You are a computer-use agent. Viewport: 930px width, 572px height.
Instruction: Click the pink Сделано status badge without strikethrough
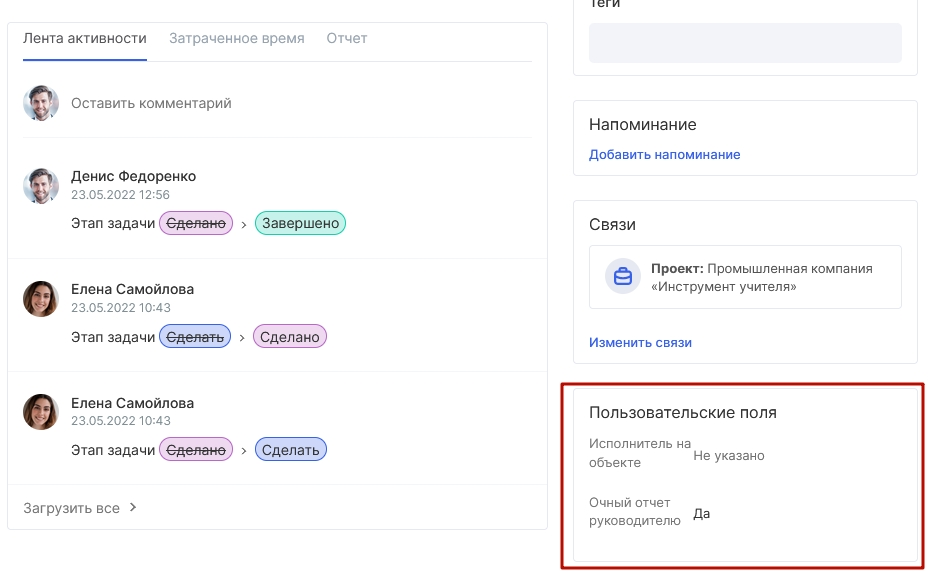click(x=289, y=336)
